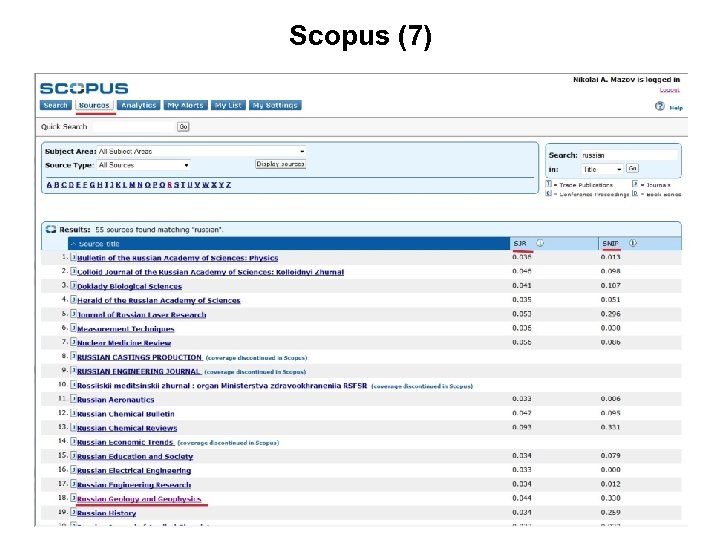Click the Scopus logo
Screen dimensions: 720x540
pos(84,88)
